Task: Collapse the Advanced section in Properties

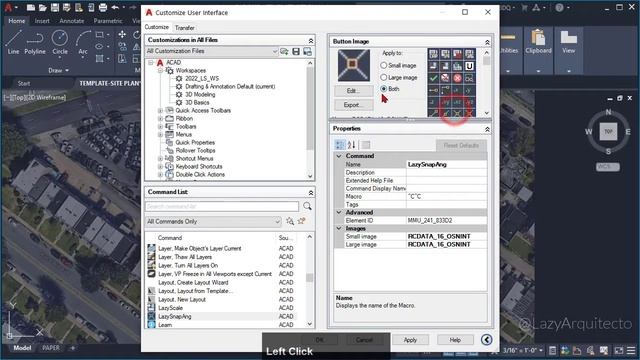Action: (x=339, y=212)
